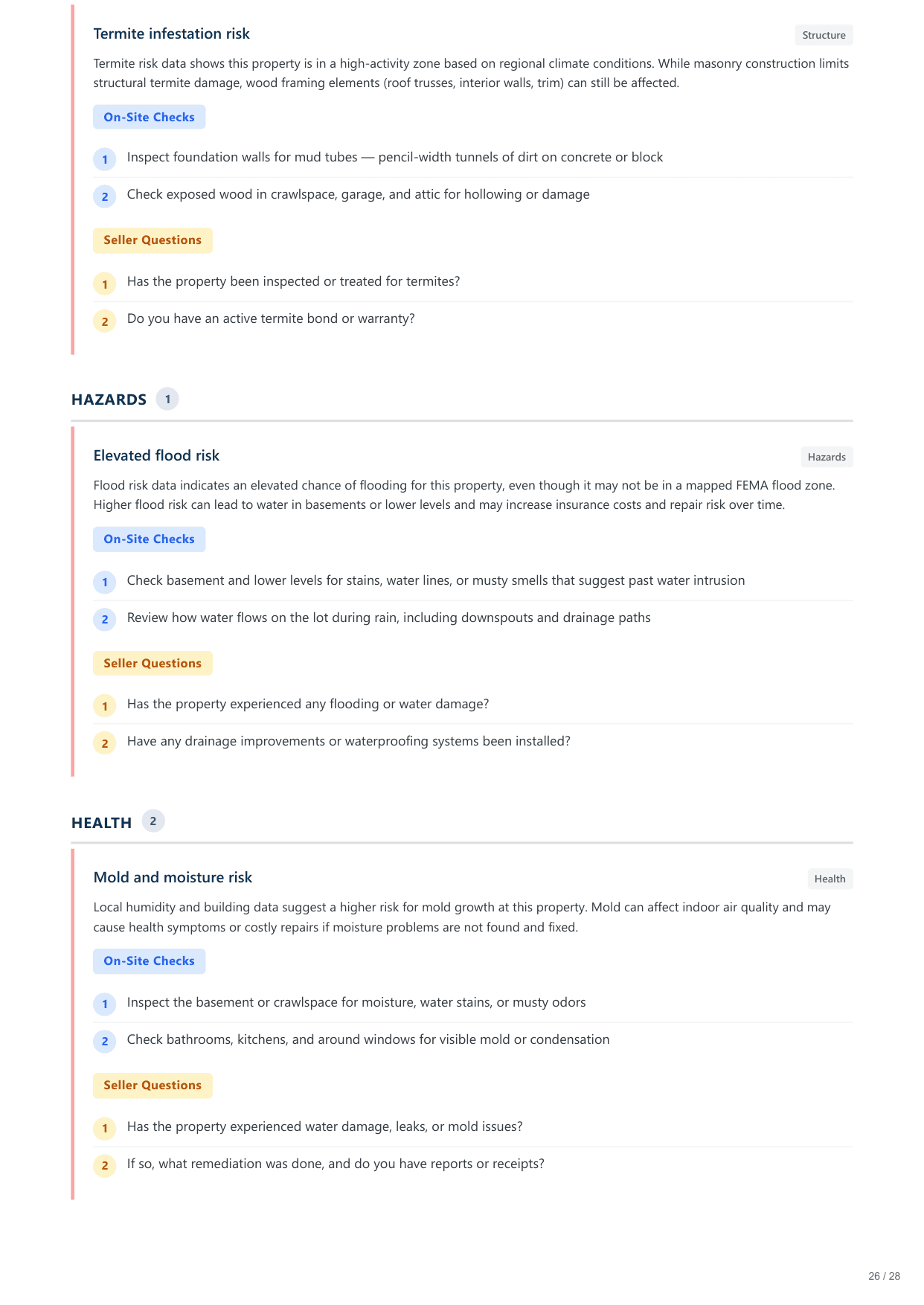Click the 26 / 28 page indicator
The image size is (924, 1305).
tap(884, 1276)
